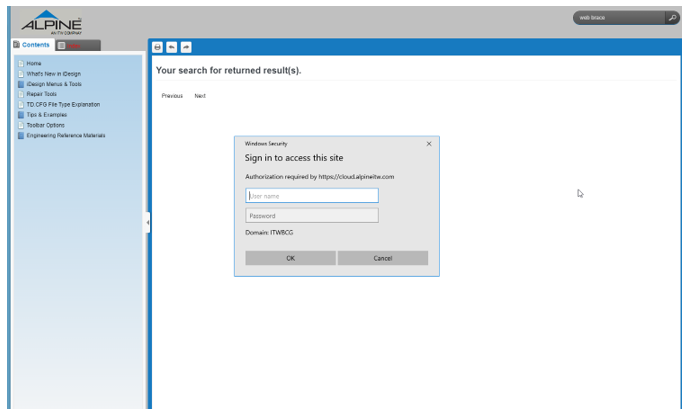683x412 pixels.
Task: Open the Repair Tools topic
Action: click(41, 94)
